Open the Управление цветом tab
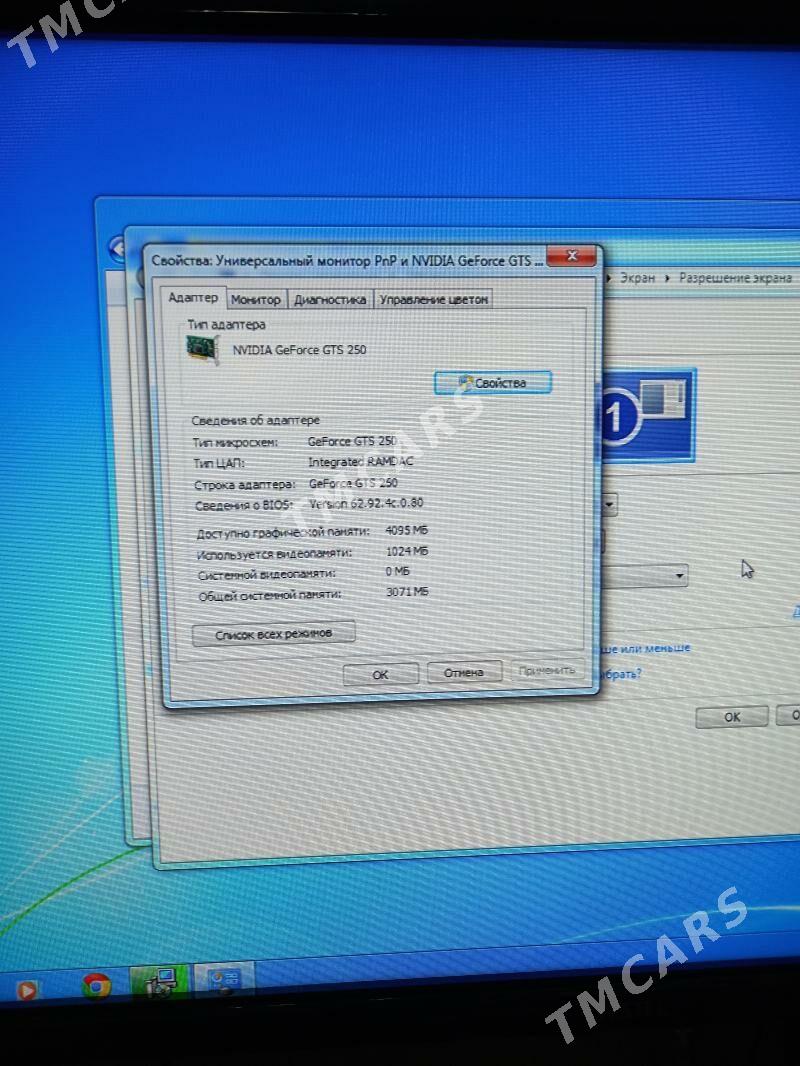Viewport: 800px width, 1066px height. tap(434, 299)
